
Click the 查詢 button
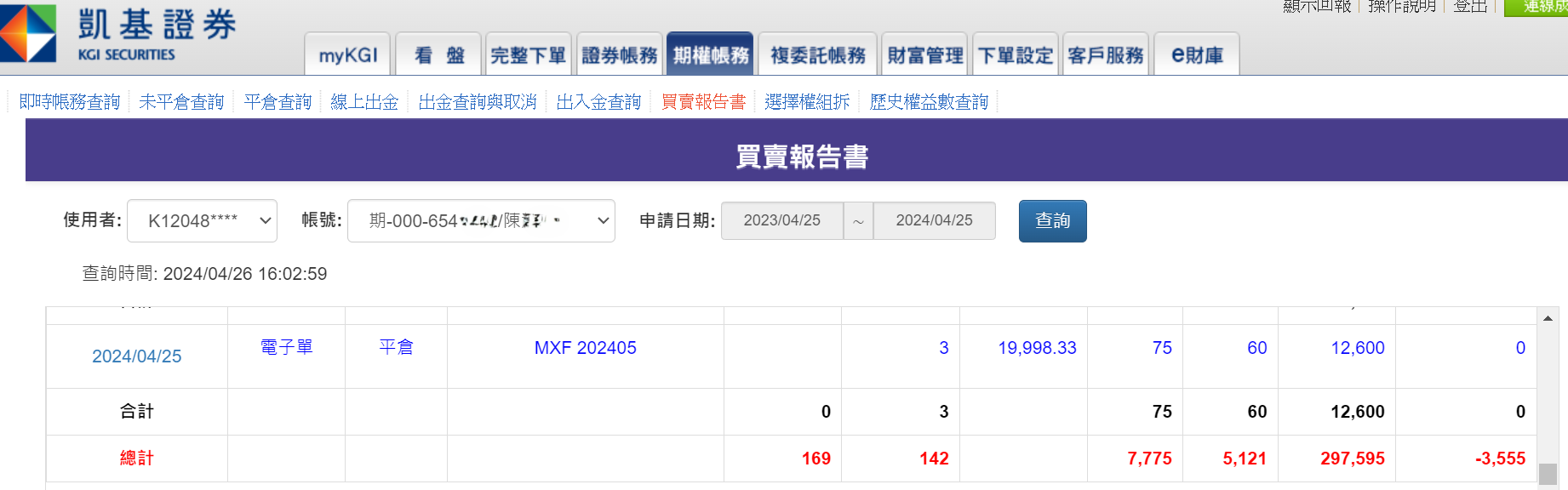[1052, 221]
